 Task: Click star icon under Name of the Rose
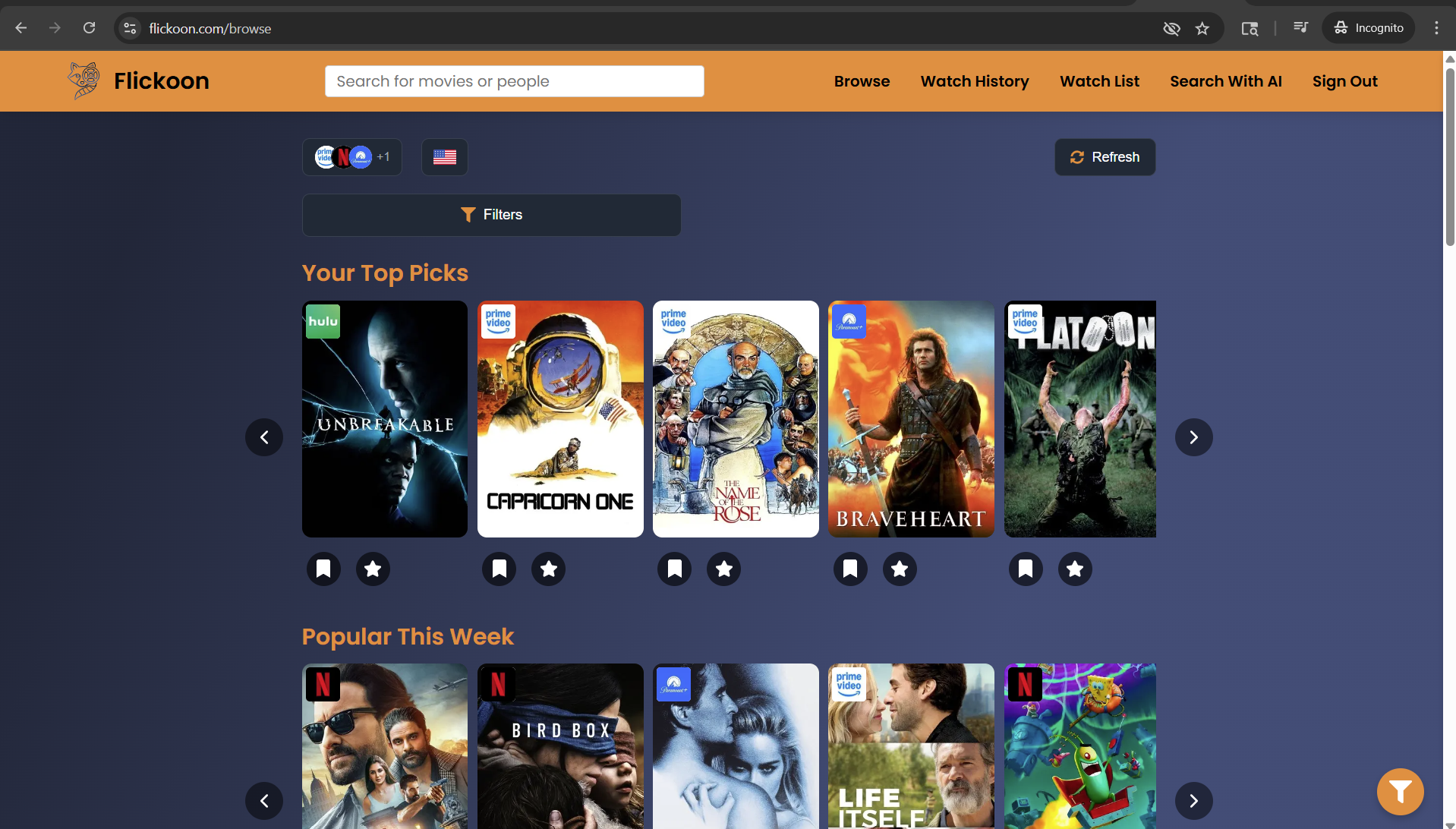[x=724, y=569]
